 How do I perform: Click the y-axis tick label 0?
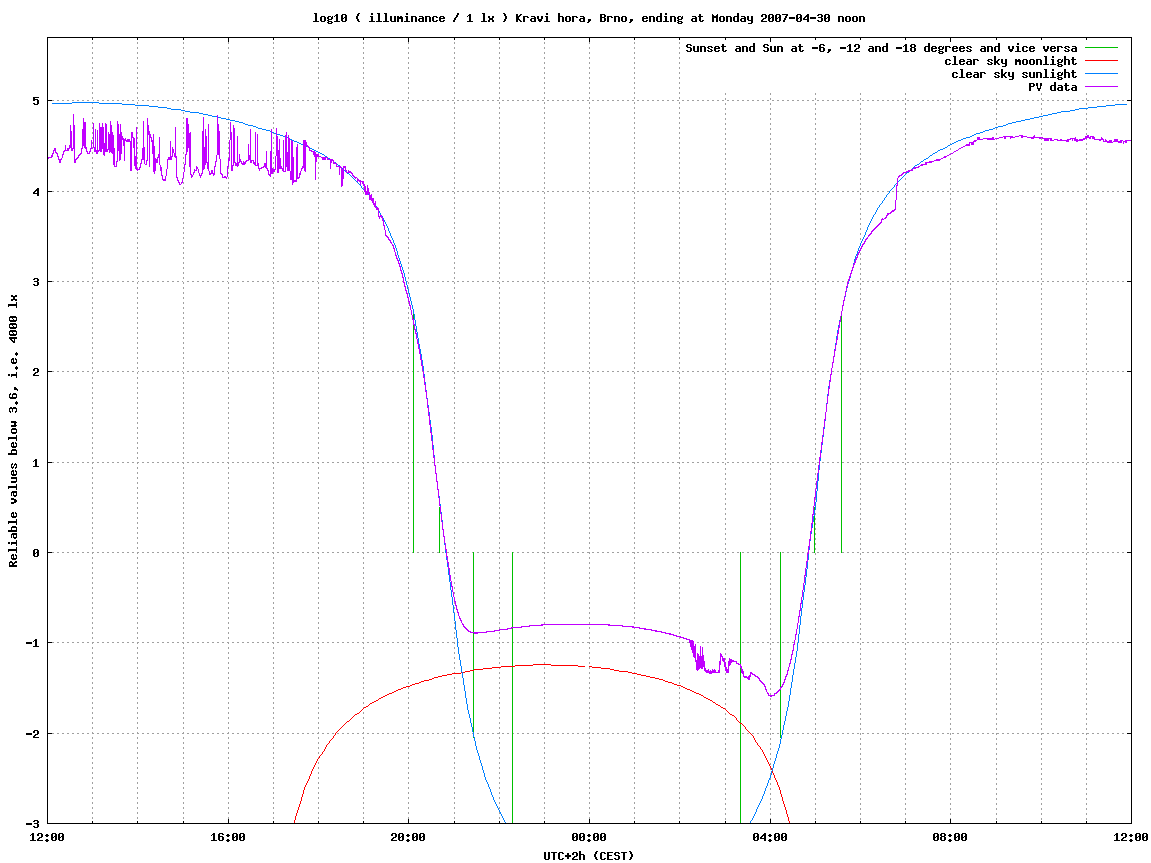(x=36, y=553)
